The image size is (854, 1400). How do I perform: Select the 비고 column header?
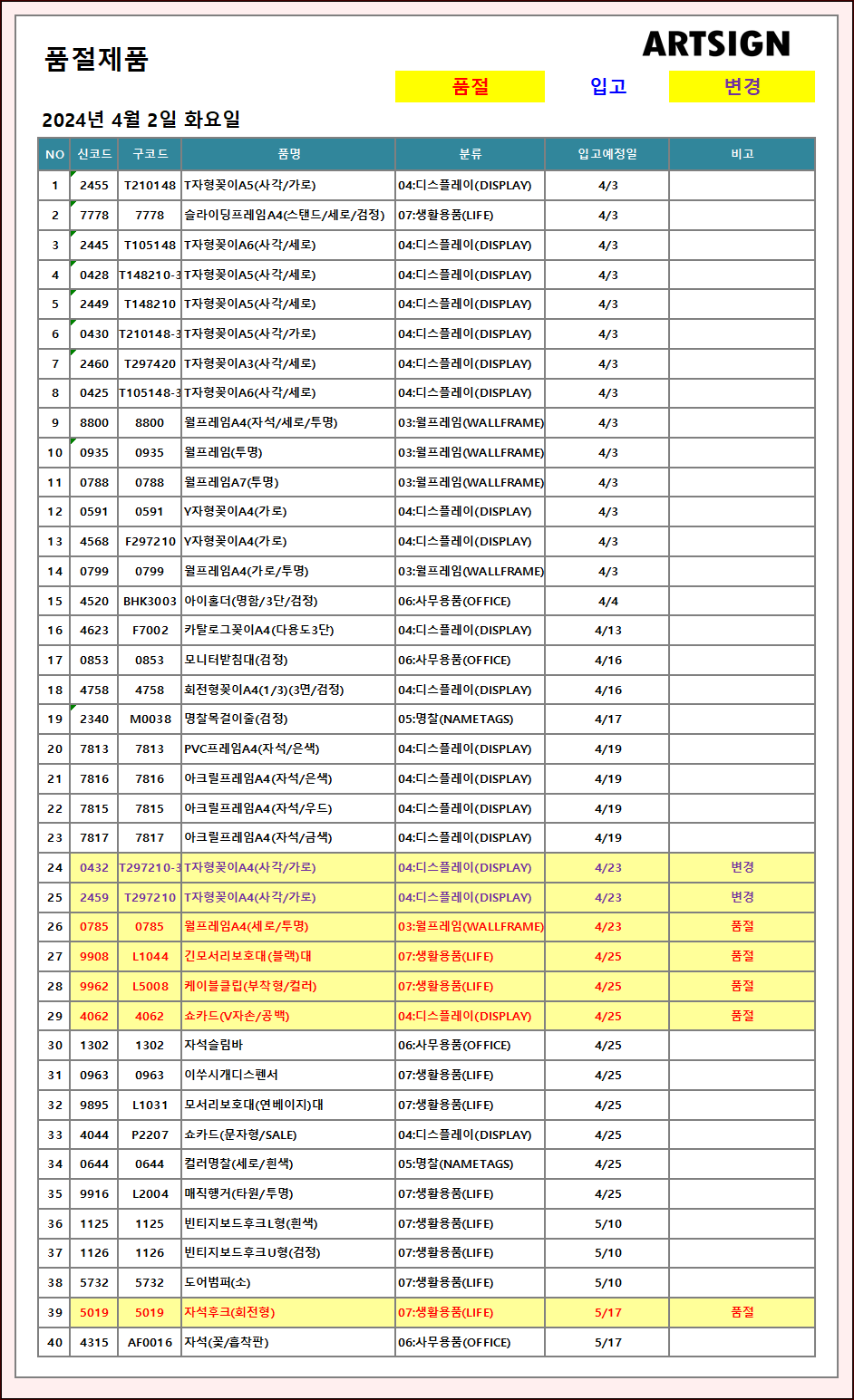(x=742, y=154)
